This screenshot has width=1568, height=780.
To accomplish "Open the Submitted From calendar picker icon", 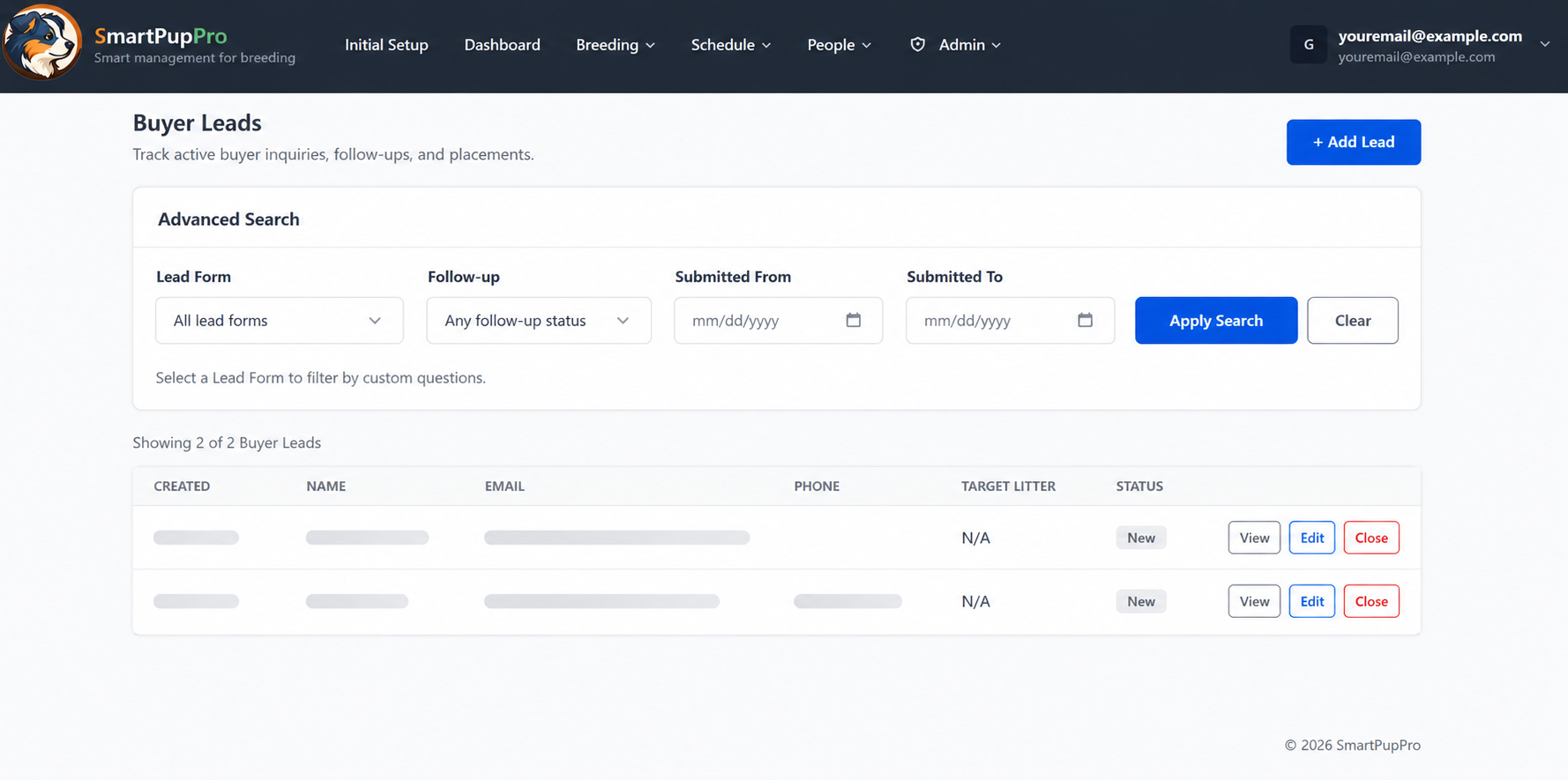I will click(x=853, y=320).
